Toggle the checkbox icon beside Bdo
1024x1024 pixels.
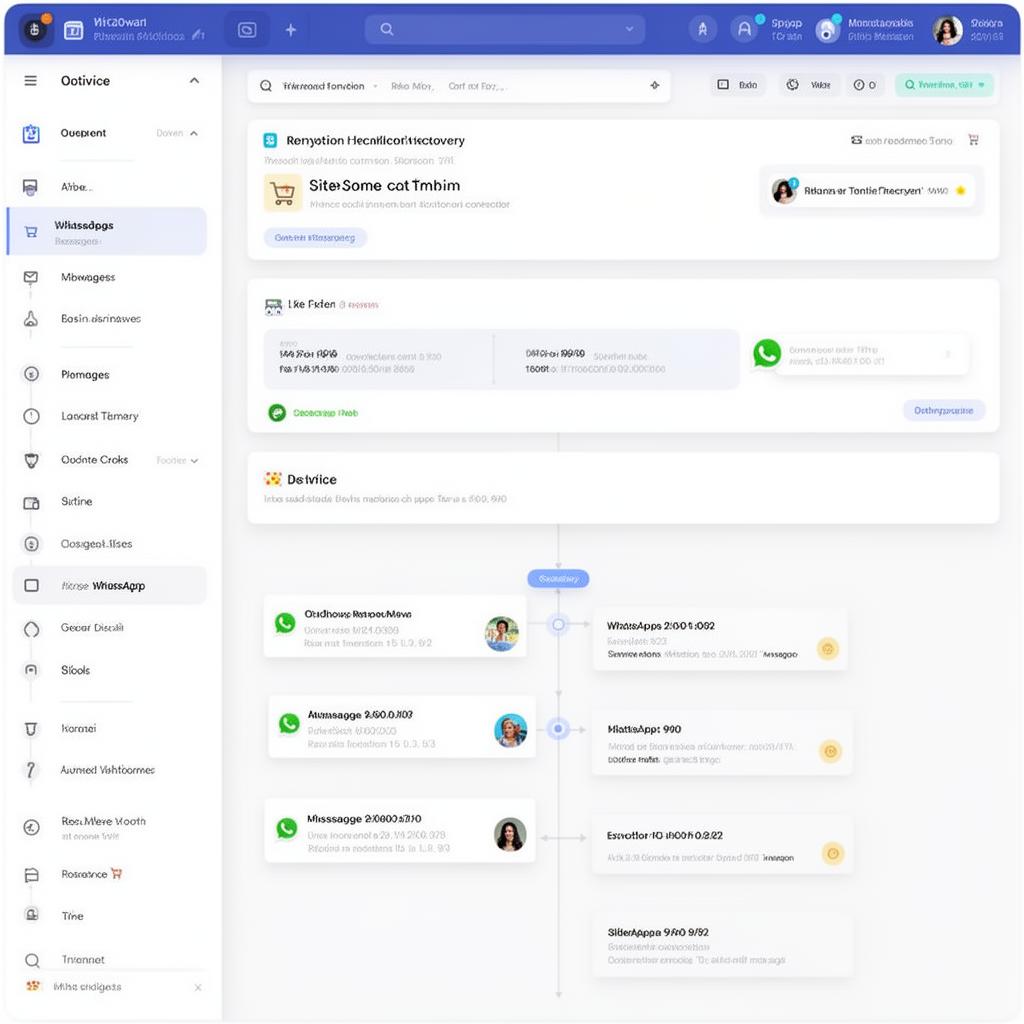click(723, 85)
